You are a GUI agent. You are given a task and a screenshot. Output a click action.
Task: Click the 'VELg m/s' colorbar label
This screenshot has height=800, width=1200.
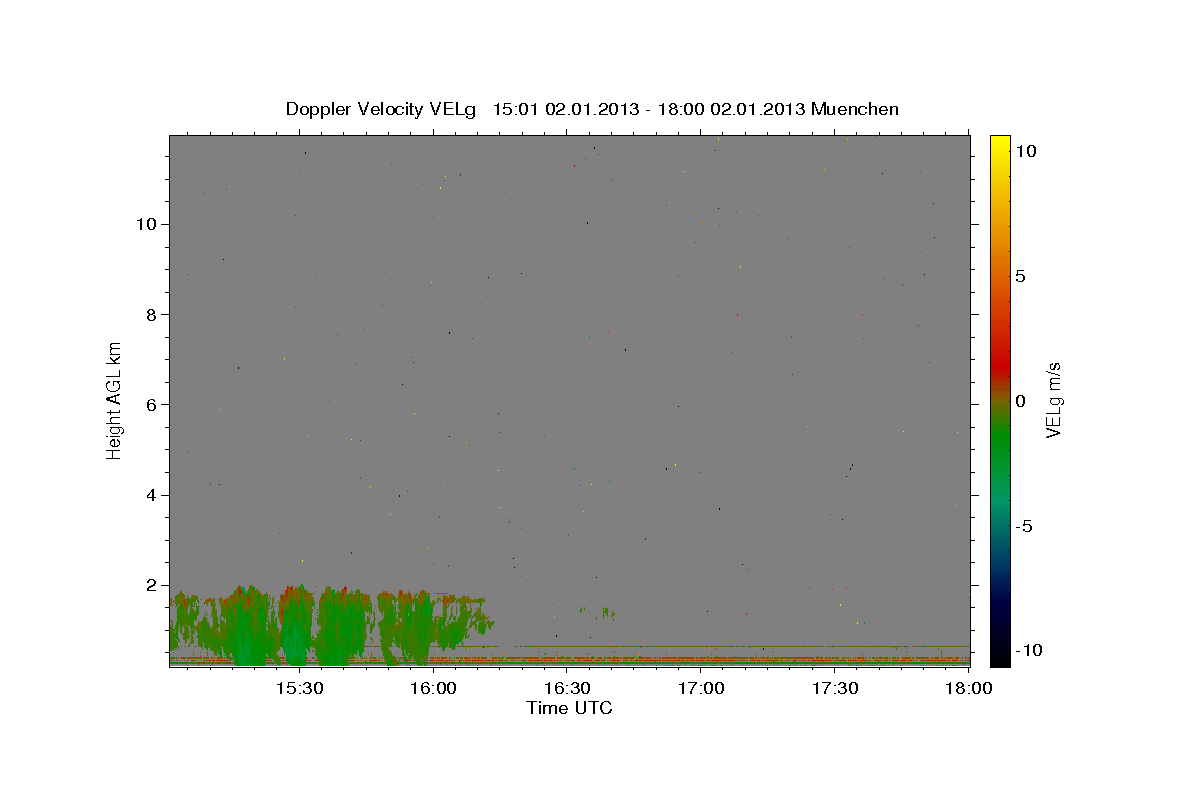click(1052, 399)
